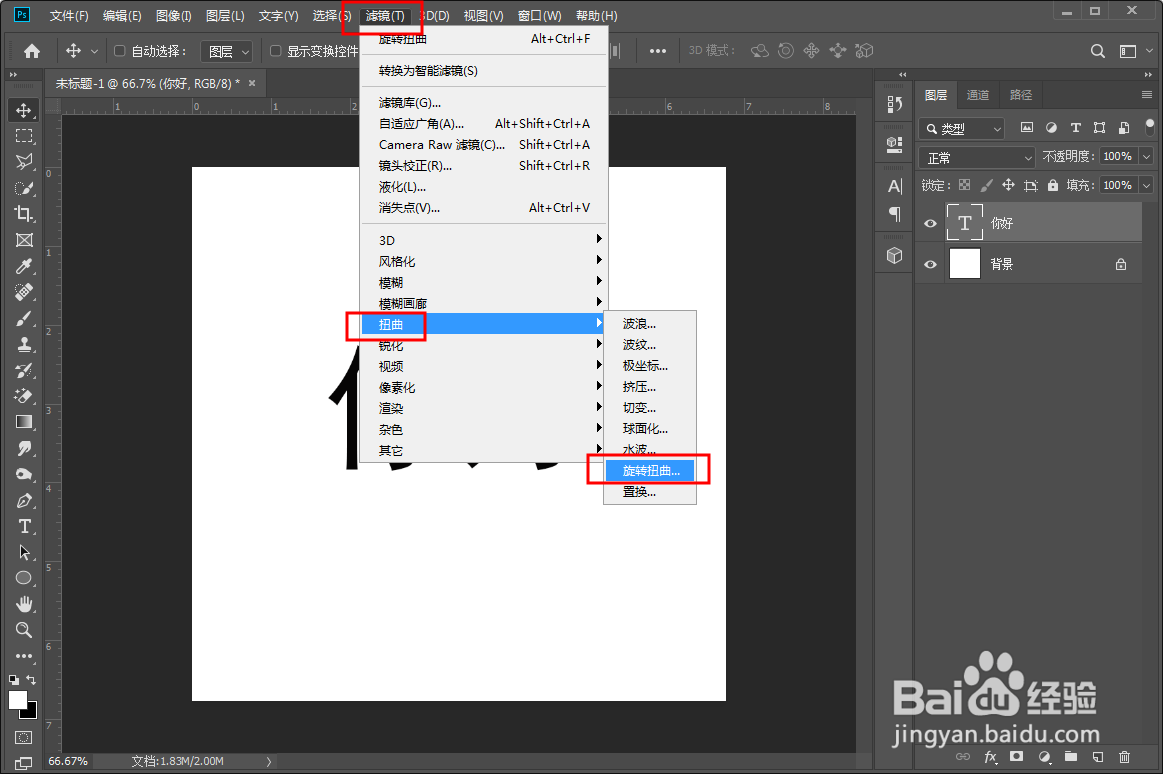This screenshot has height=774, width=1163.
Task: Click the foreground color swatch
Action: 16,699
